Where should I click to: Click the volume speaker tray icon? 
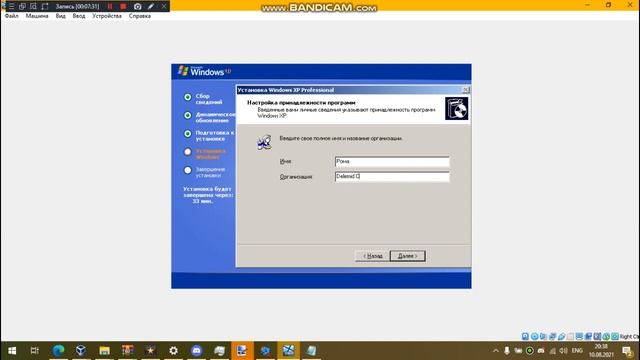(x=564, y=351)
